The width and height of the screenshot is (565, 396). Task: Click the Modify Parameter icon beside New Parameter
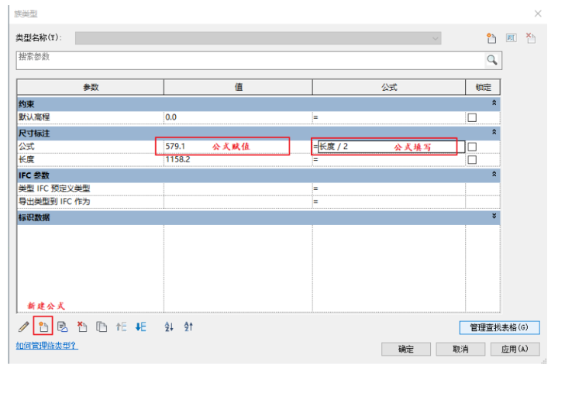coord(63,327)
